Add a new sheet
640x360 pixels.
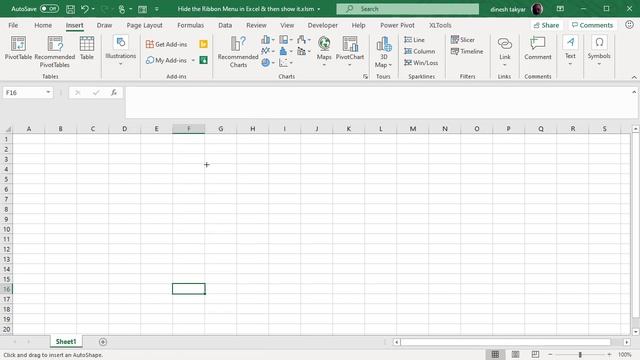point(103,342)
